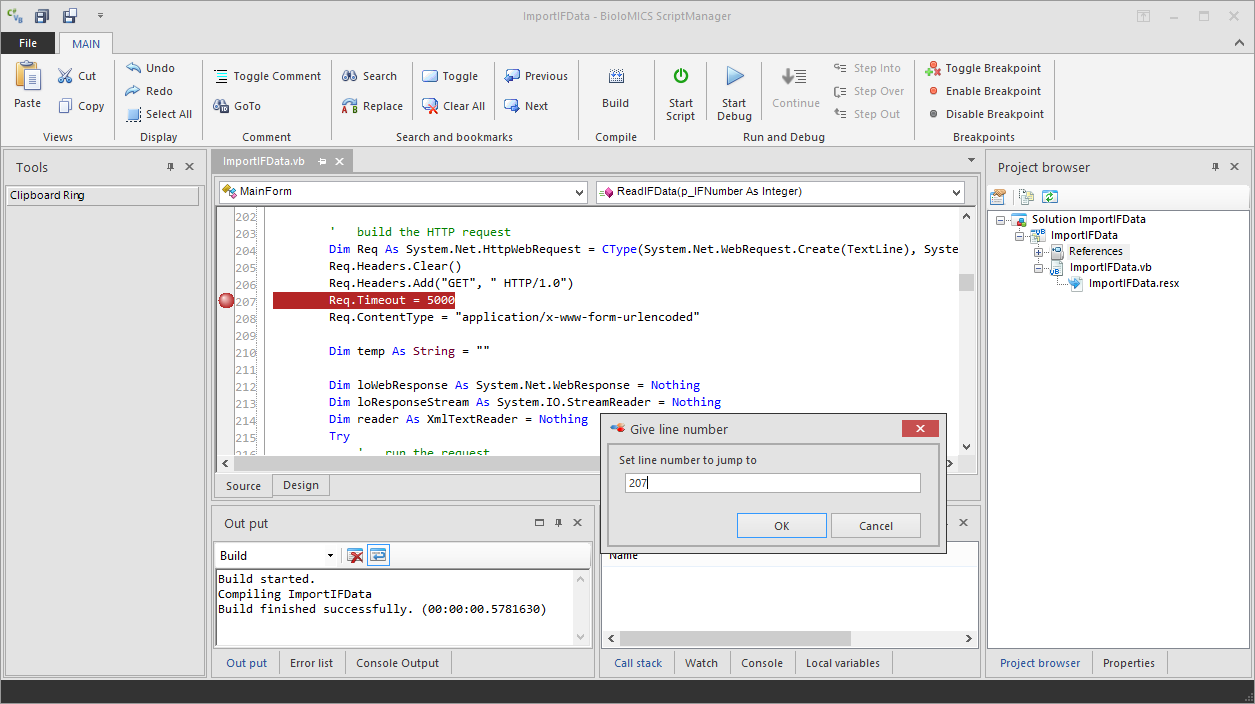Confirm line number with OK

[x=782, y=526]
